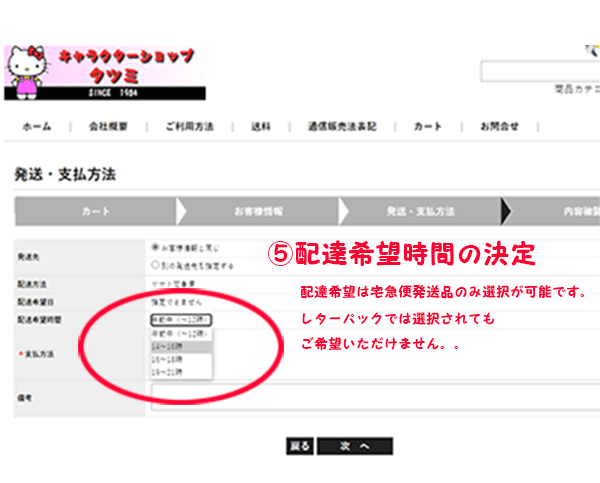Viewport: 600px width, 483px height.
Task: Expand the 配達希望時間 dropdown box
Action: (181, 319)
